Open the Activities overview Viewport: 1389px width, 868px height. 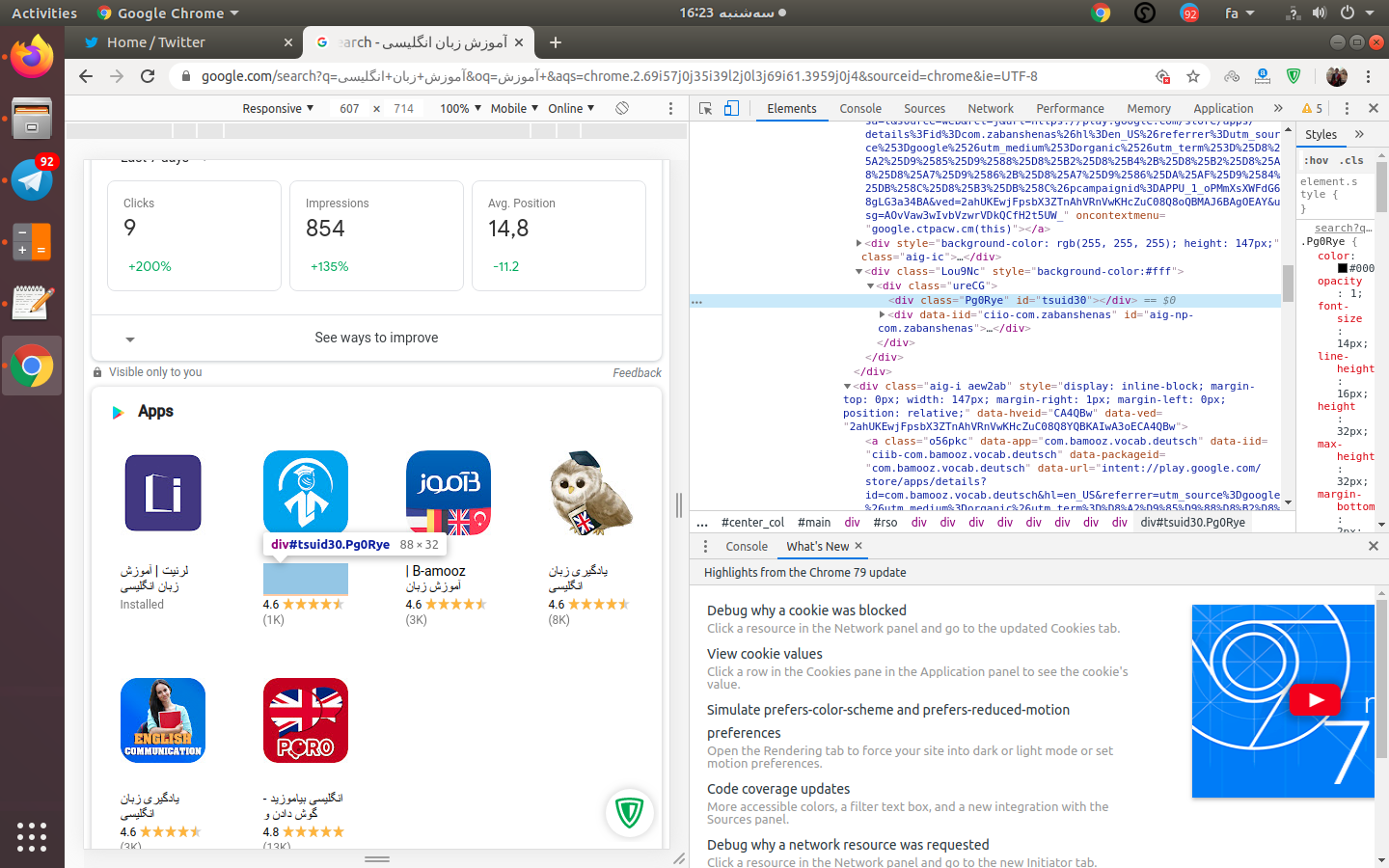tap(44, 13)
